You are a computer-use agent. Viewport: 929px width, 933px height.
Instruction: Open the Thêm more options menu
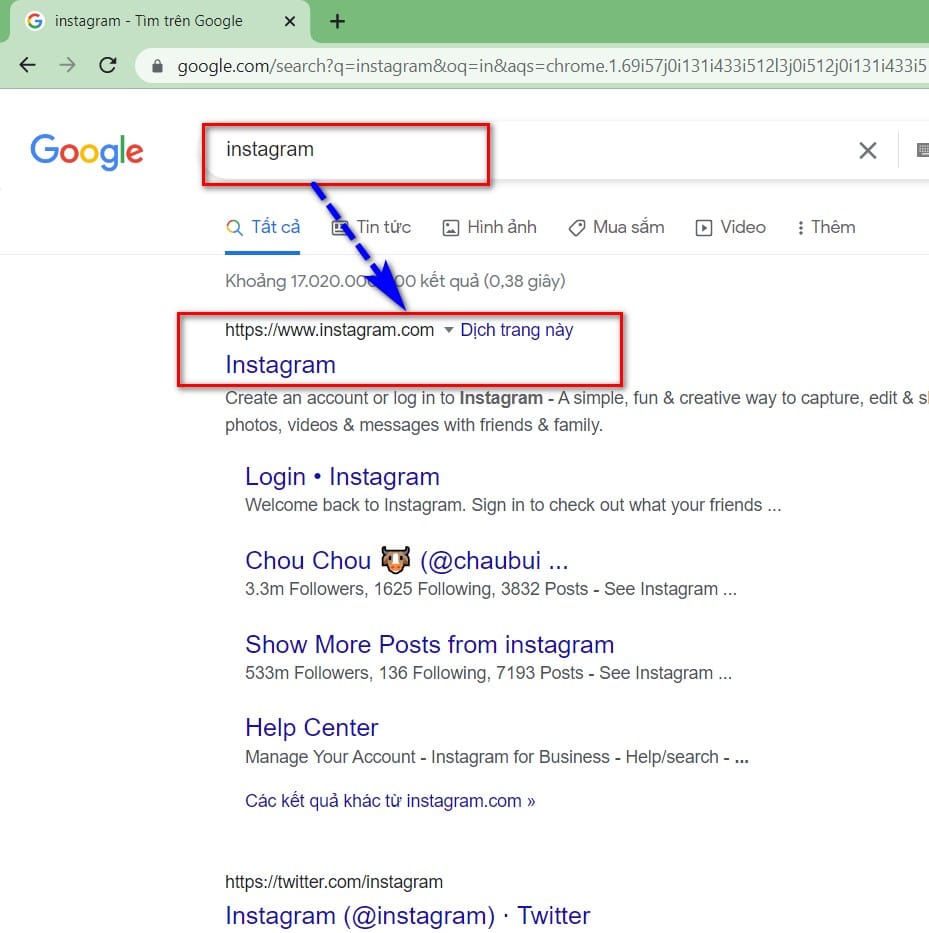[x=826, y=227]
